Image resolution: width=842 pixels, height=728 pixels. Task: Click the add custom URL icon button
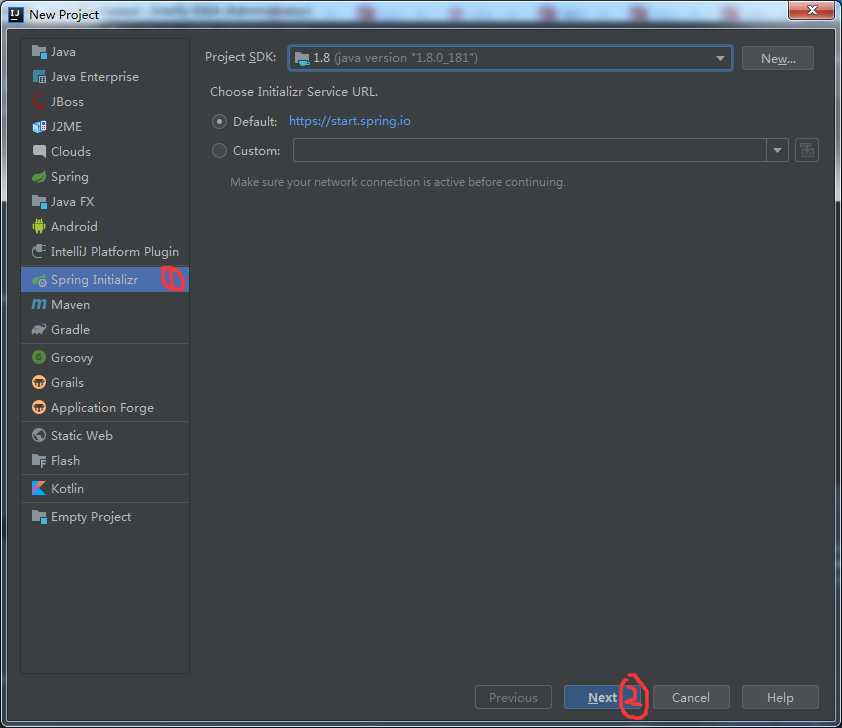(x=807, y=150)
